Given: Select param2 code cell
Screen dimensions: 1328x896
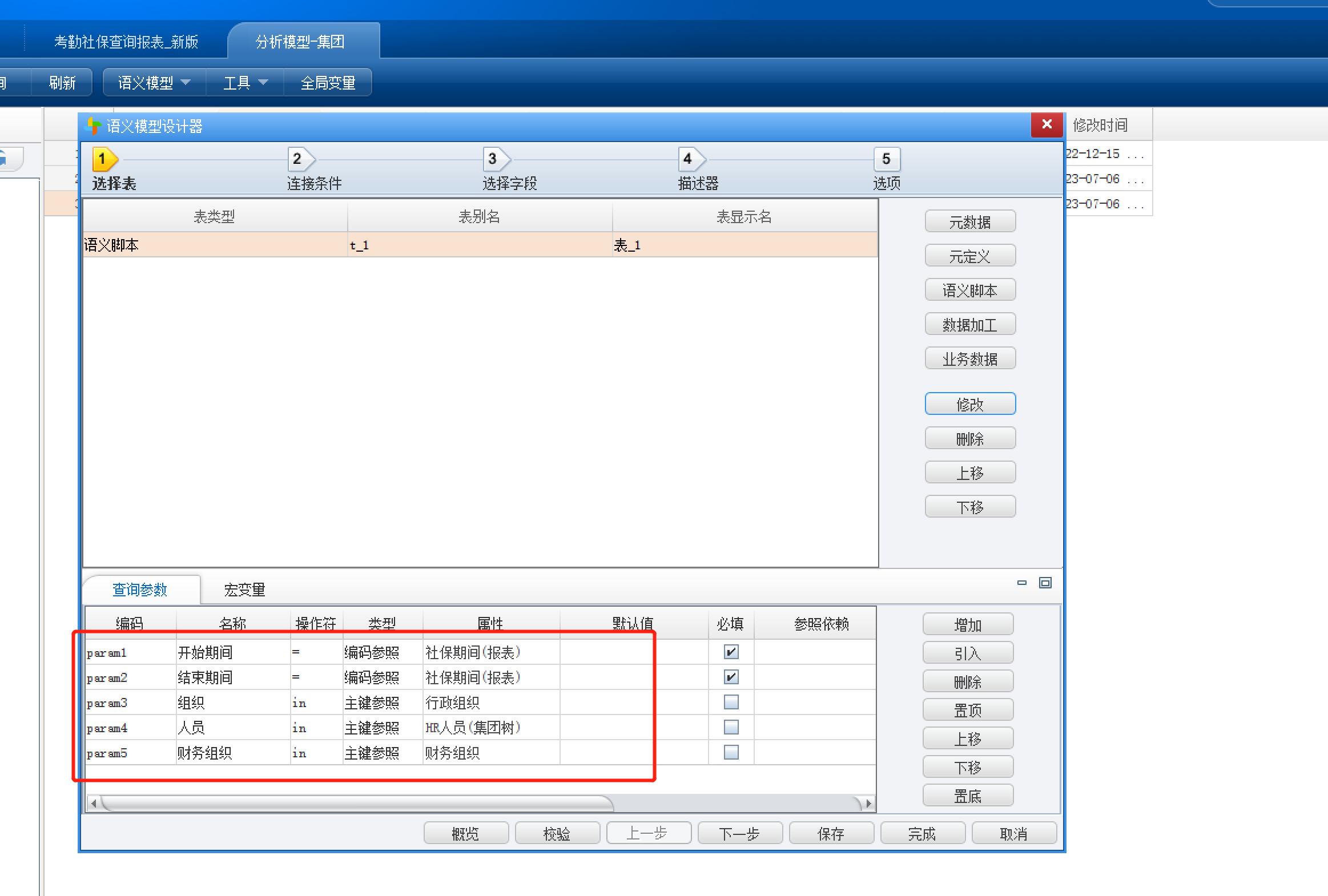Looking at the screenshot, I should 130,677.
